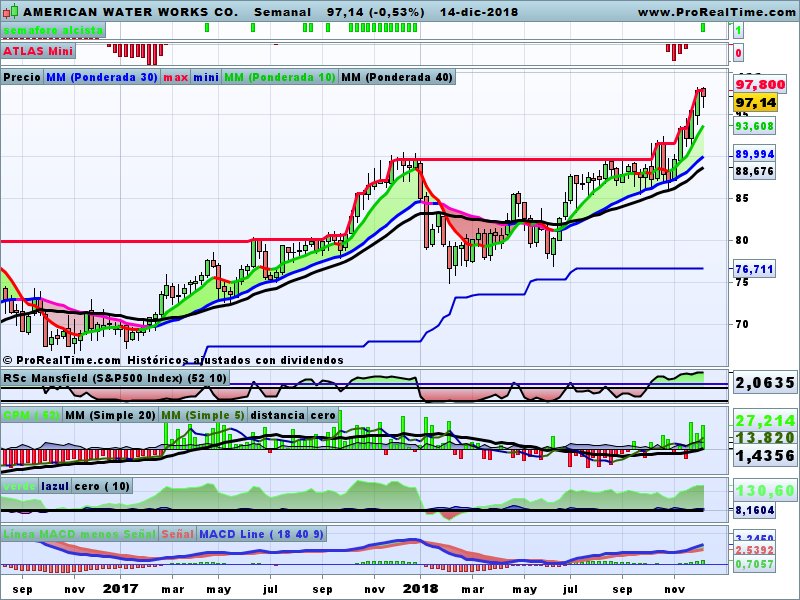Click the red 0 ATLAS Mini value tag
The image size is (800, 600).
[x=738, y=53]
